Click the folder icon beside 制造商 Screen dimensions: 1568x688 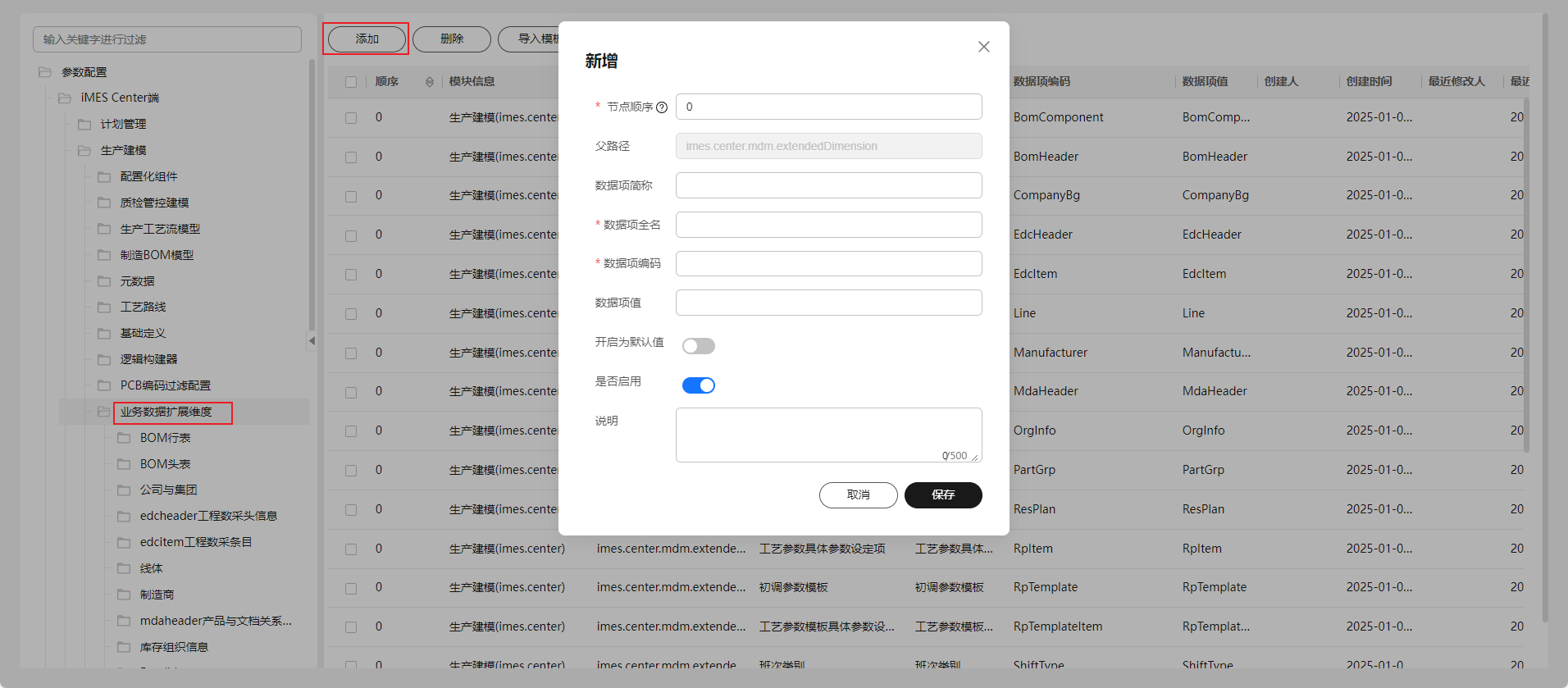(124, 595)
